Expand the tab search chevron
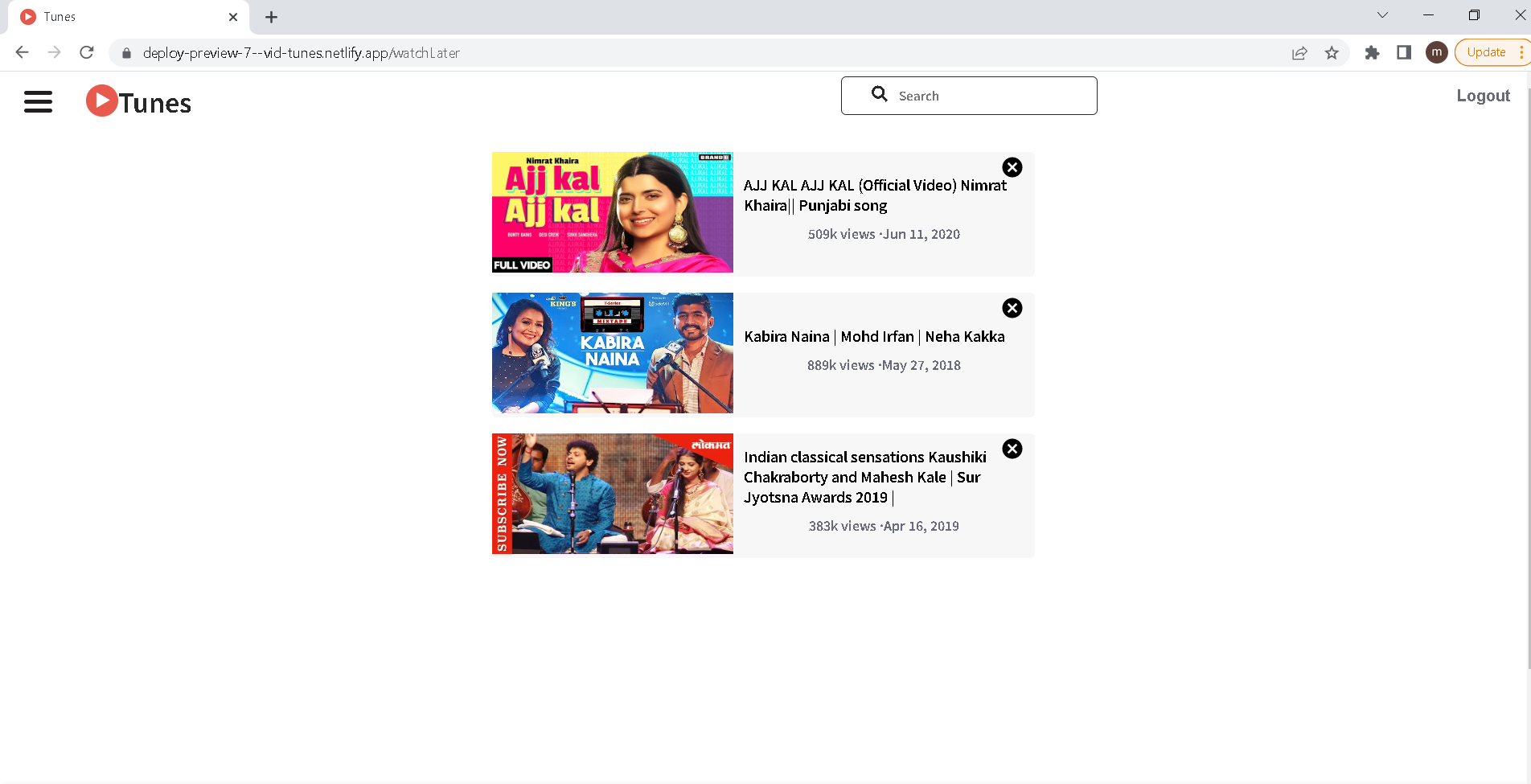This screenshot has width=1531, height=784. pyautogui.click(x=1381, y=14)
